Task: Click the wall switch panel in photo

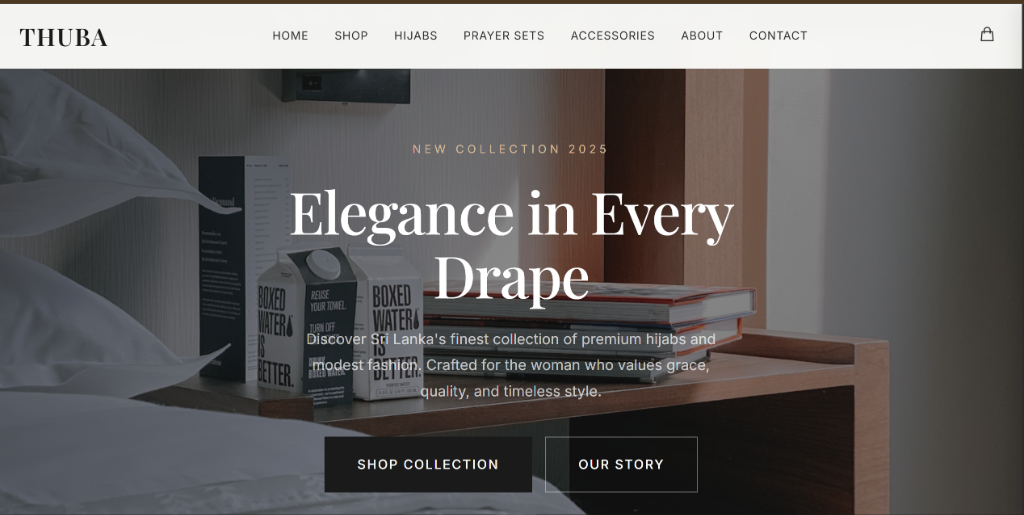Action: point(346,85)
